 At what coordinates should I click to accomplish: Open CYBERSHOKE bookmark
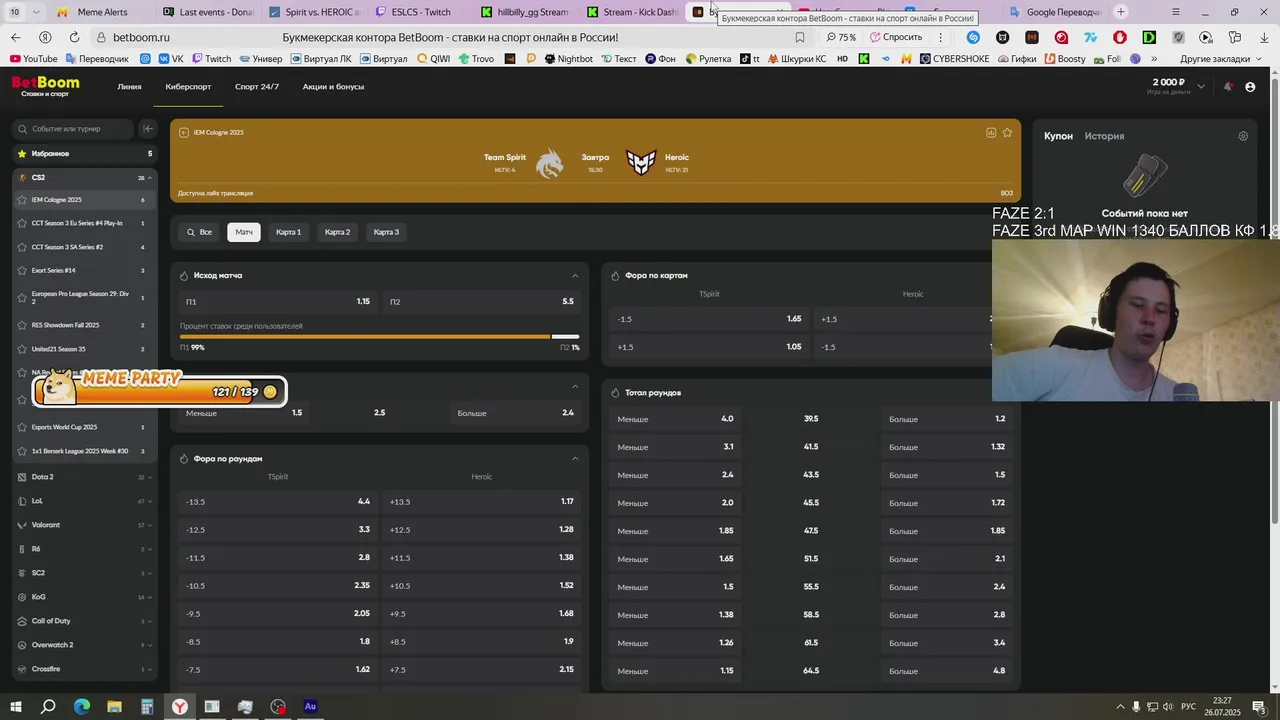coord(954,59)
